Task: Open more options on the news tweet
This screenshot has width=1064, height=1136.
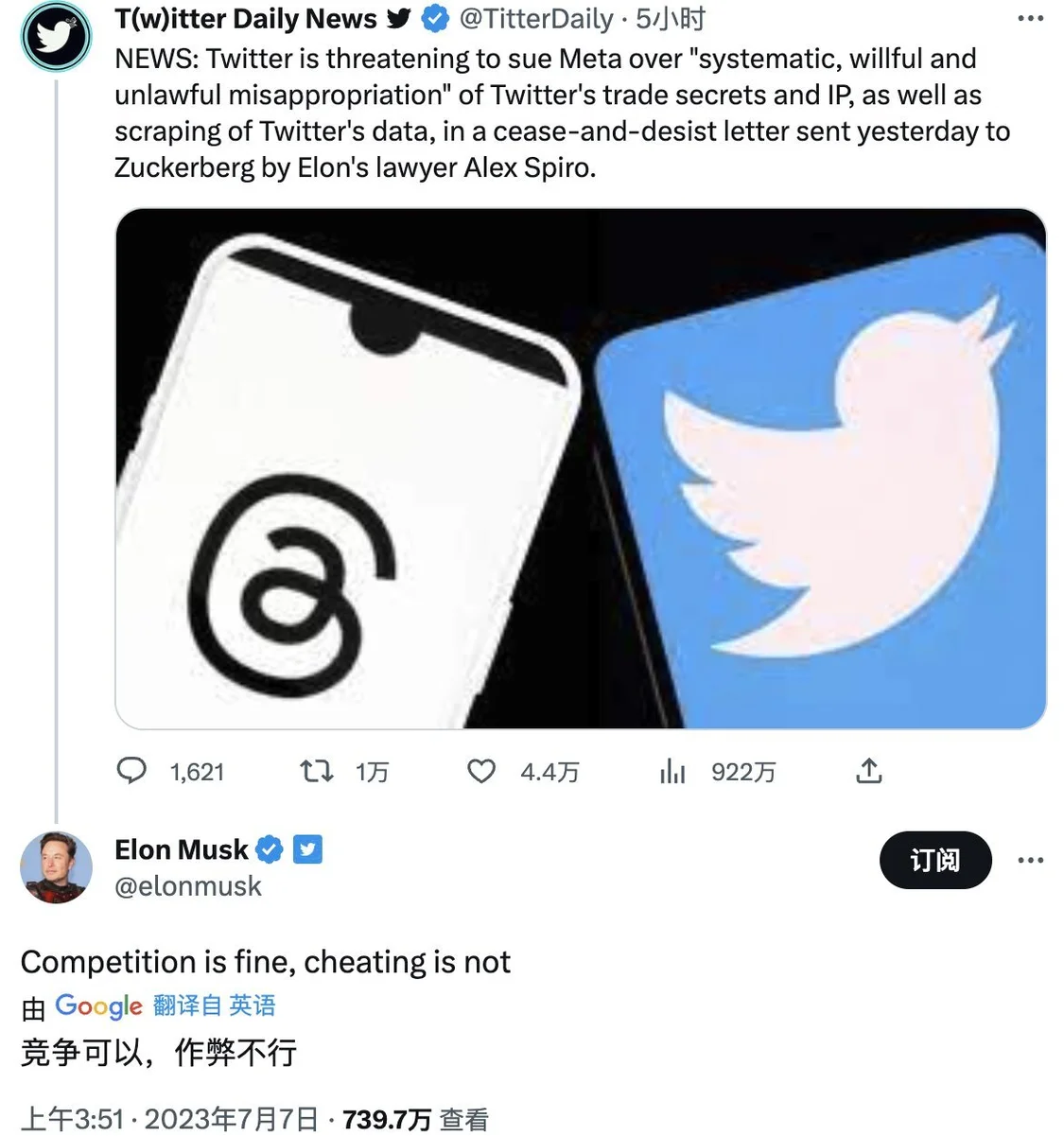Action: 1030,19
